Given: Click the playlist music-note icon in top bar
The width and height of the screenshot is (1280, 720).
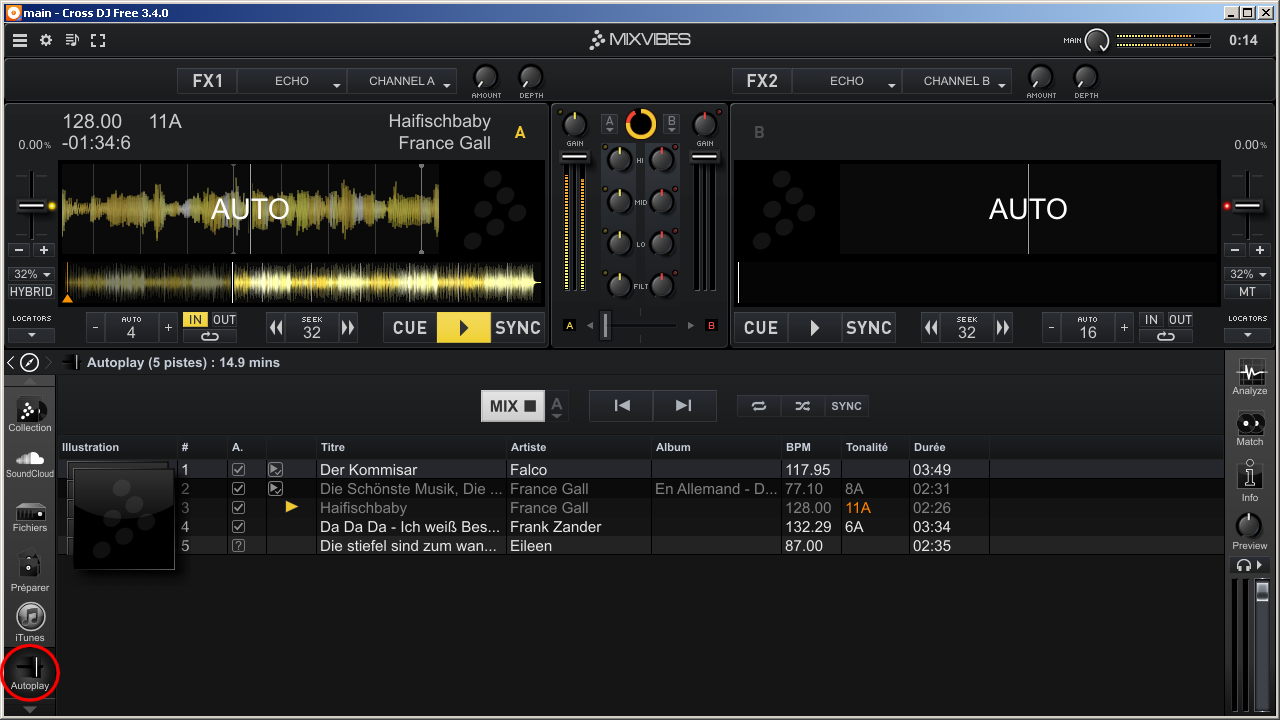Looking at the screenshot, I should click(72, 40).
